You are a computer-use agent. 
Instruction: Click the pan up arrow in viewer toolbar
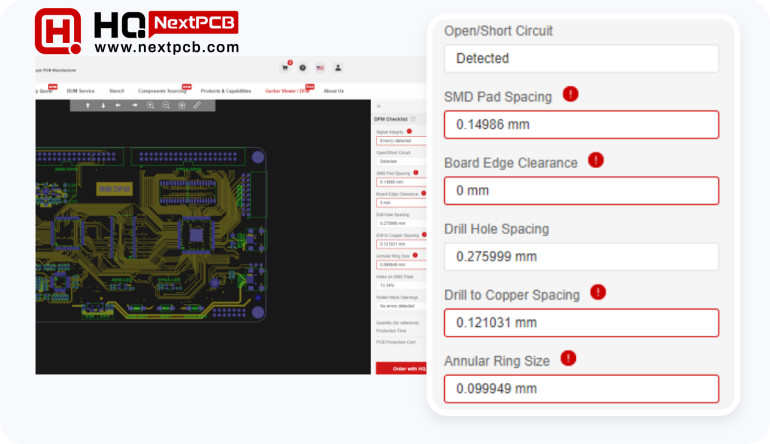tap(88, 105)
